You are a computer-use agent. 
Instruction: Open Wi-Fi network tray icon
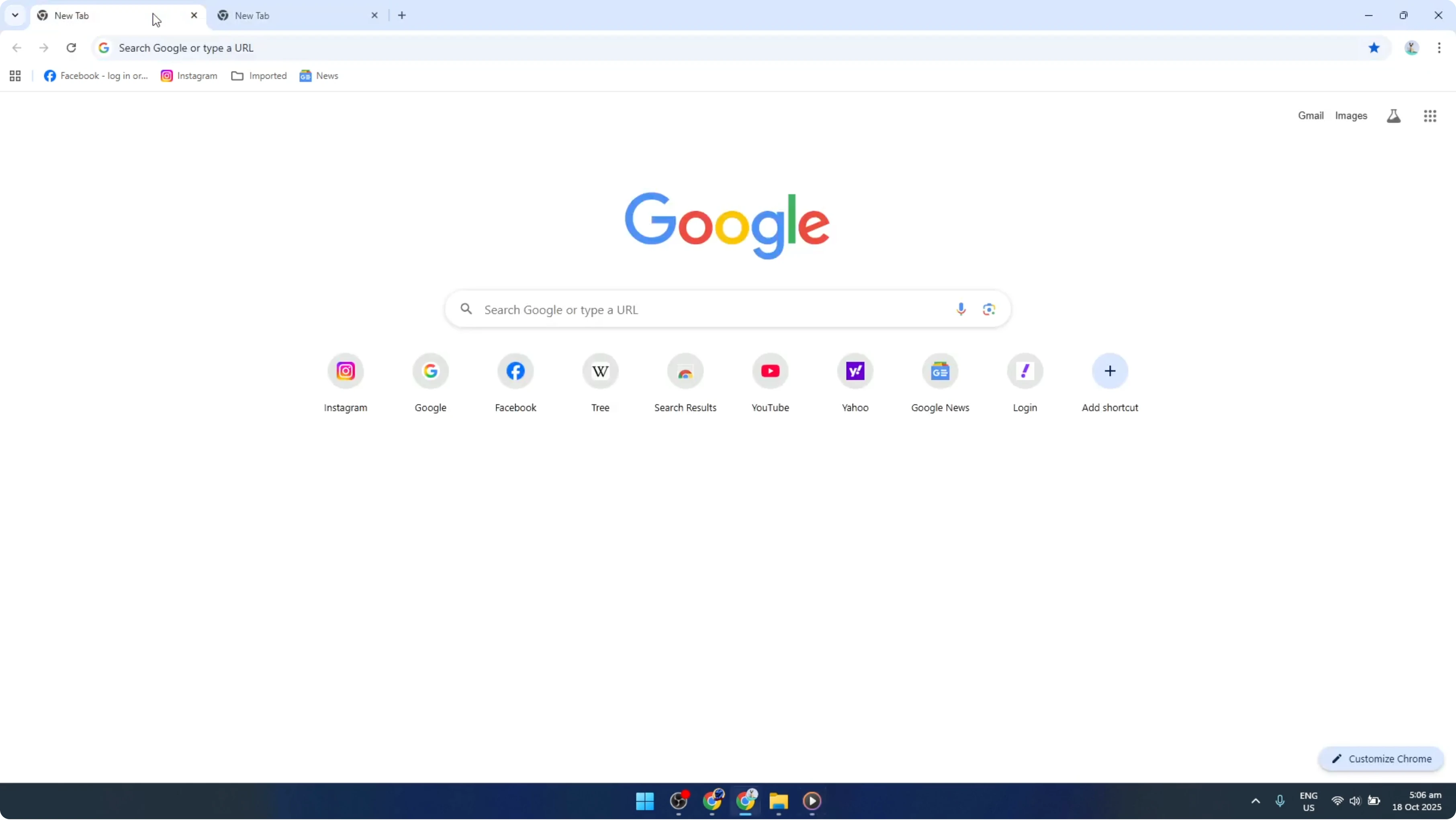(x=1337, y=802)
